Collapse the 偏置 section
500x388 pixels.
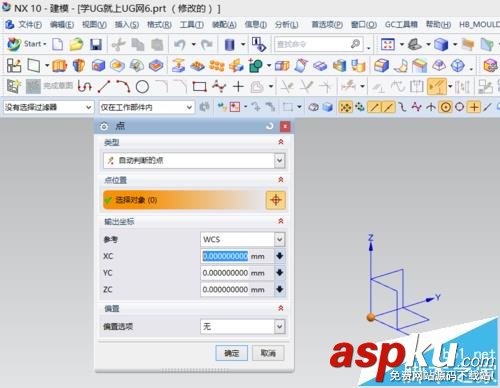tap(281, 308)
